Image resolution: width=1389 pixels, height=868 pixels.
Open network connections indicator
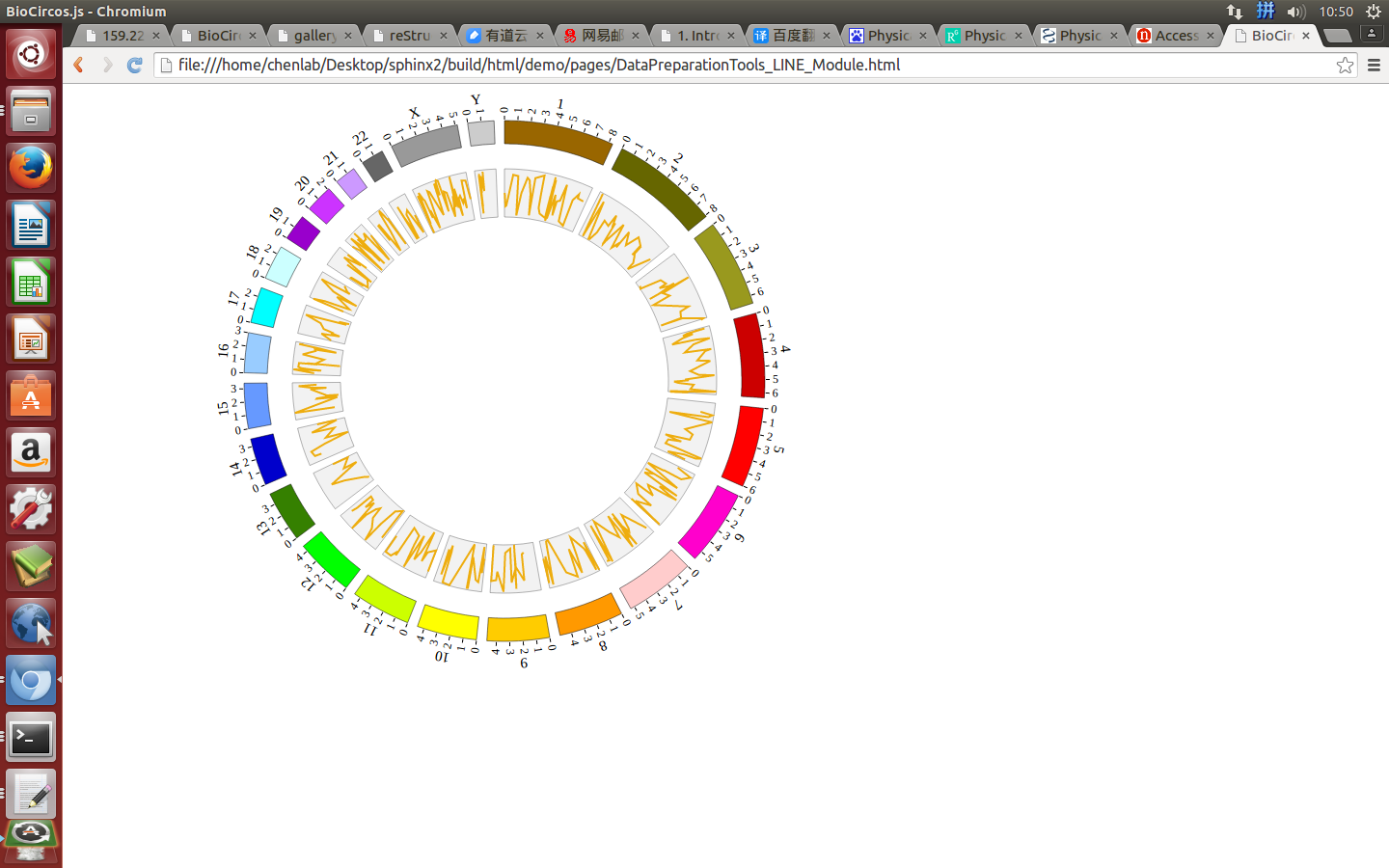point(1235,12)
